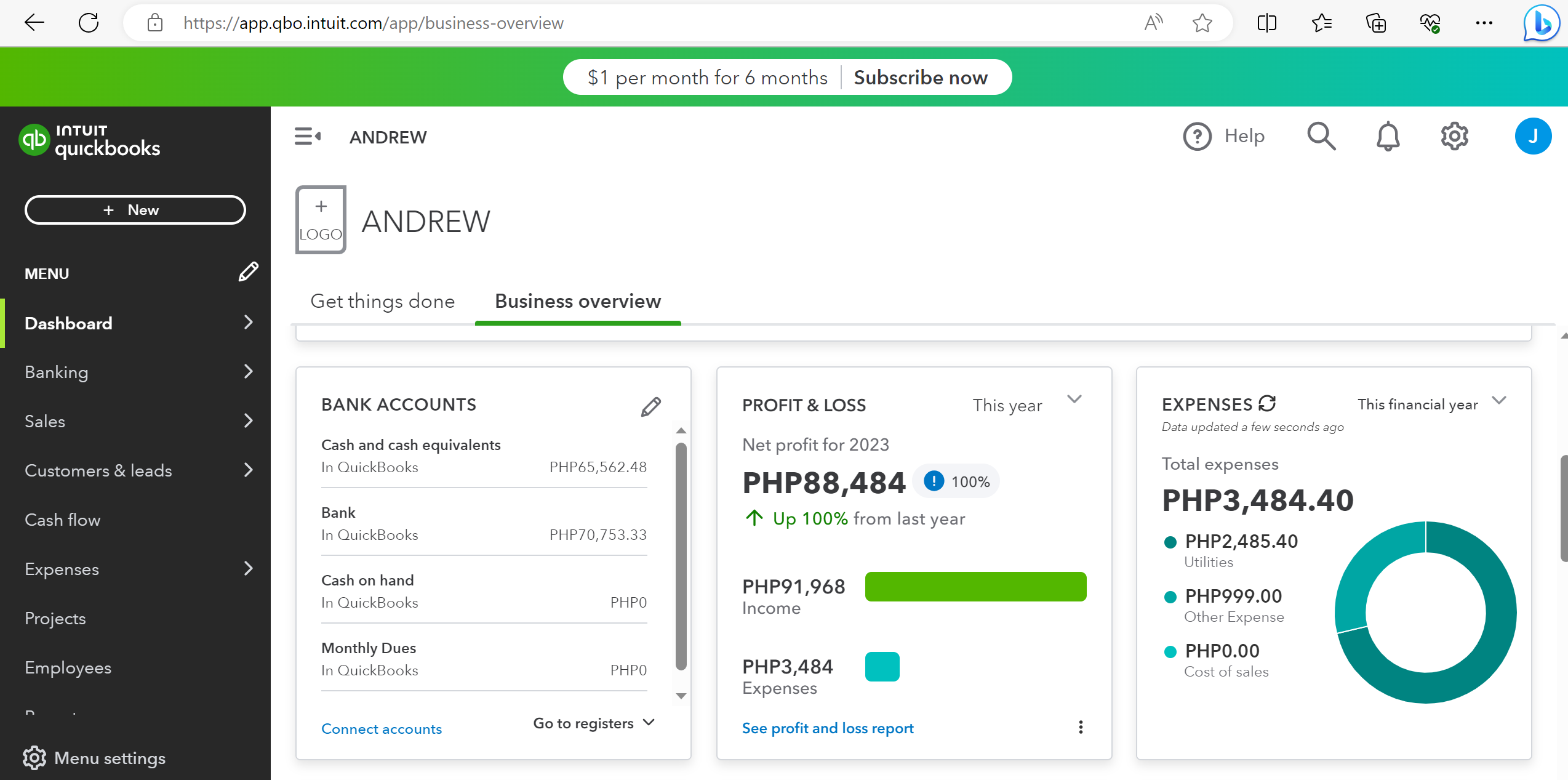Collapse the left navigation menu icon
This screenshot has height=780, width=1568.
coord(307,136)
